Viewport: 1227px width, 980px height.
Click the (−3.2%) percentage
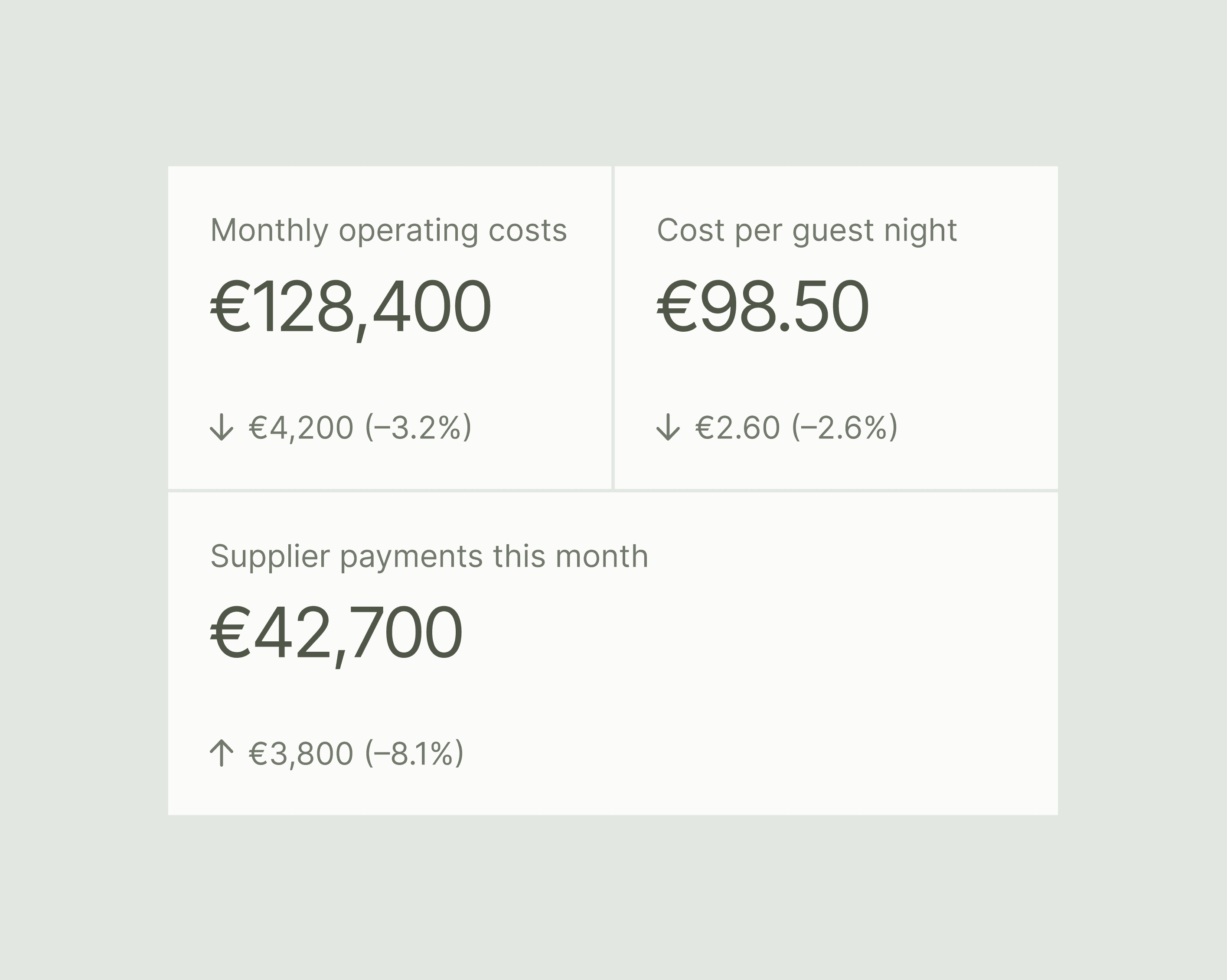(x=418, y=428)
